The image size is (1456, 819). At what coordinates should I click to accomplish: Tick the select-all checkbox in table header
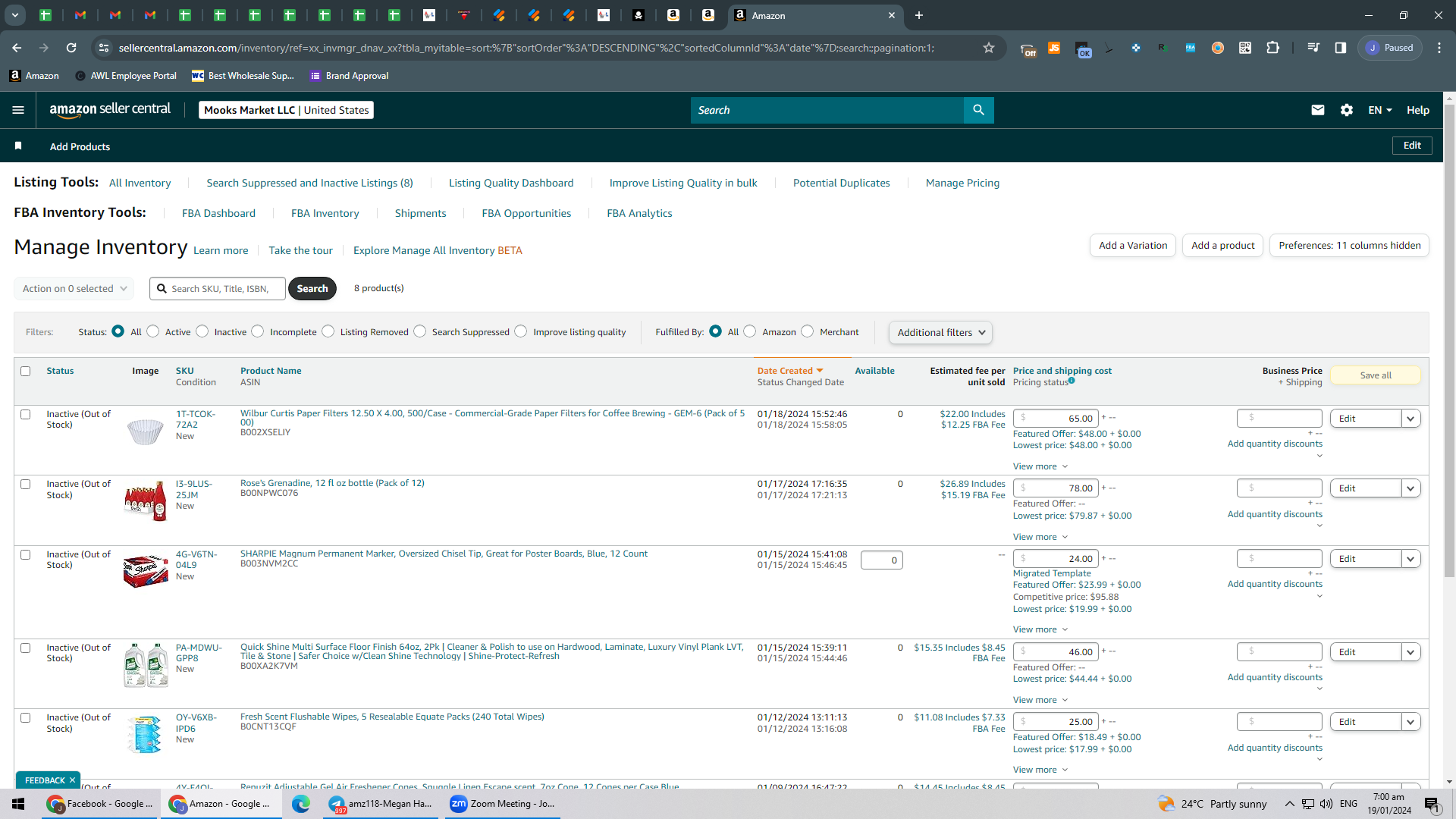(26, 371)
